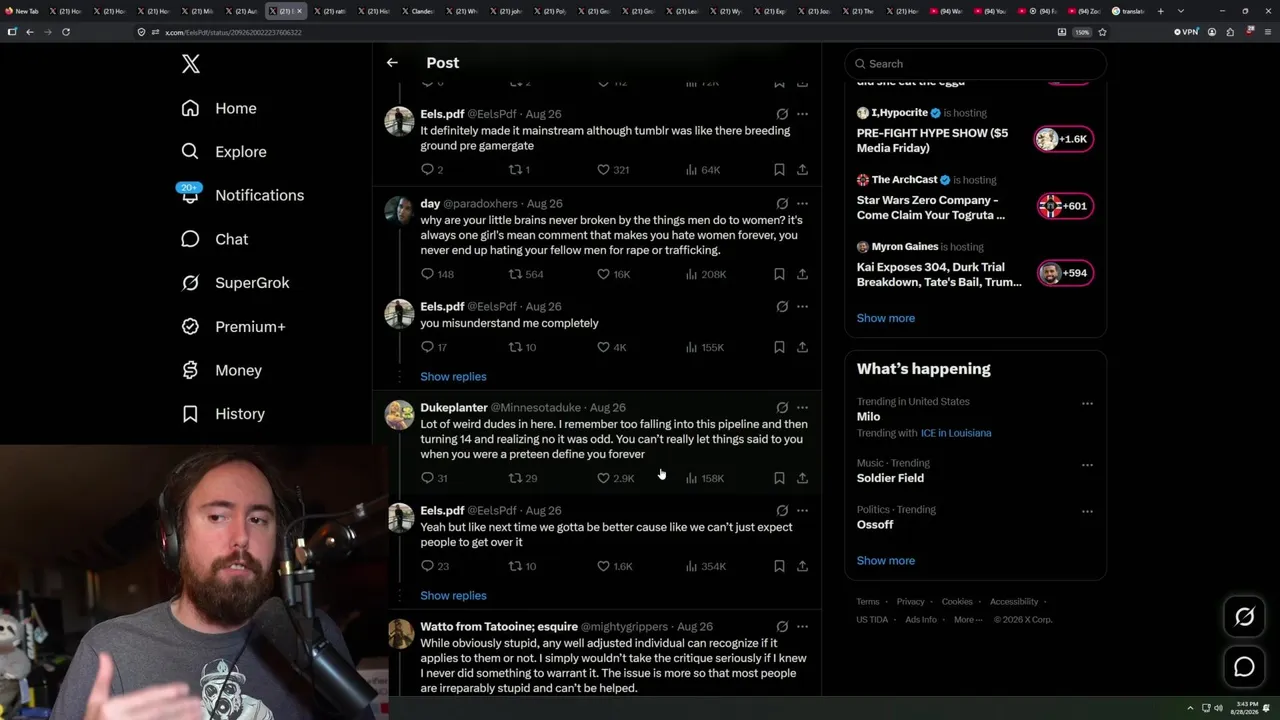Open the floating chat messages button
Viewport: 1280px width, 720px height.
click(1244, 667)
